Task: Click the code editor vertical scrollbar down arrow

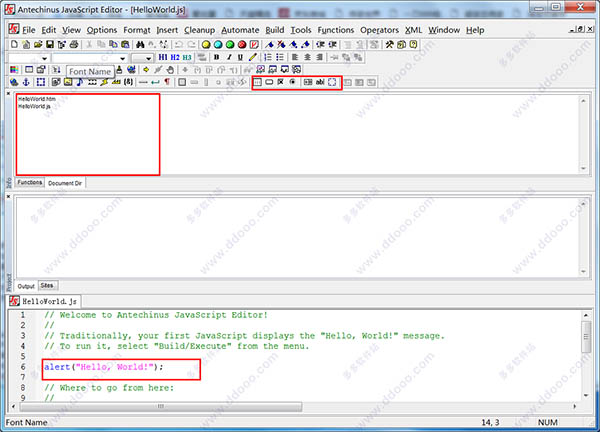Action: tap(586, 395)
